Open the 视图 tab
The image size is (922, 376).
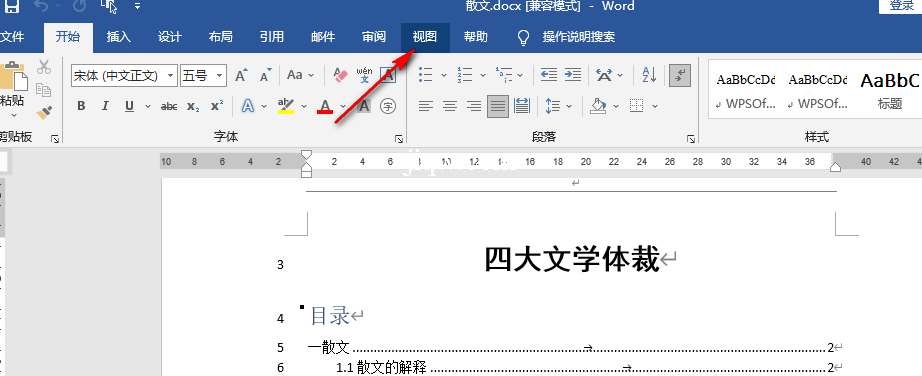(x=425, y=38)
